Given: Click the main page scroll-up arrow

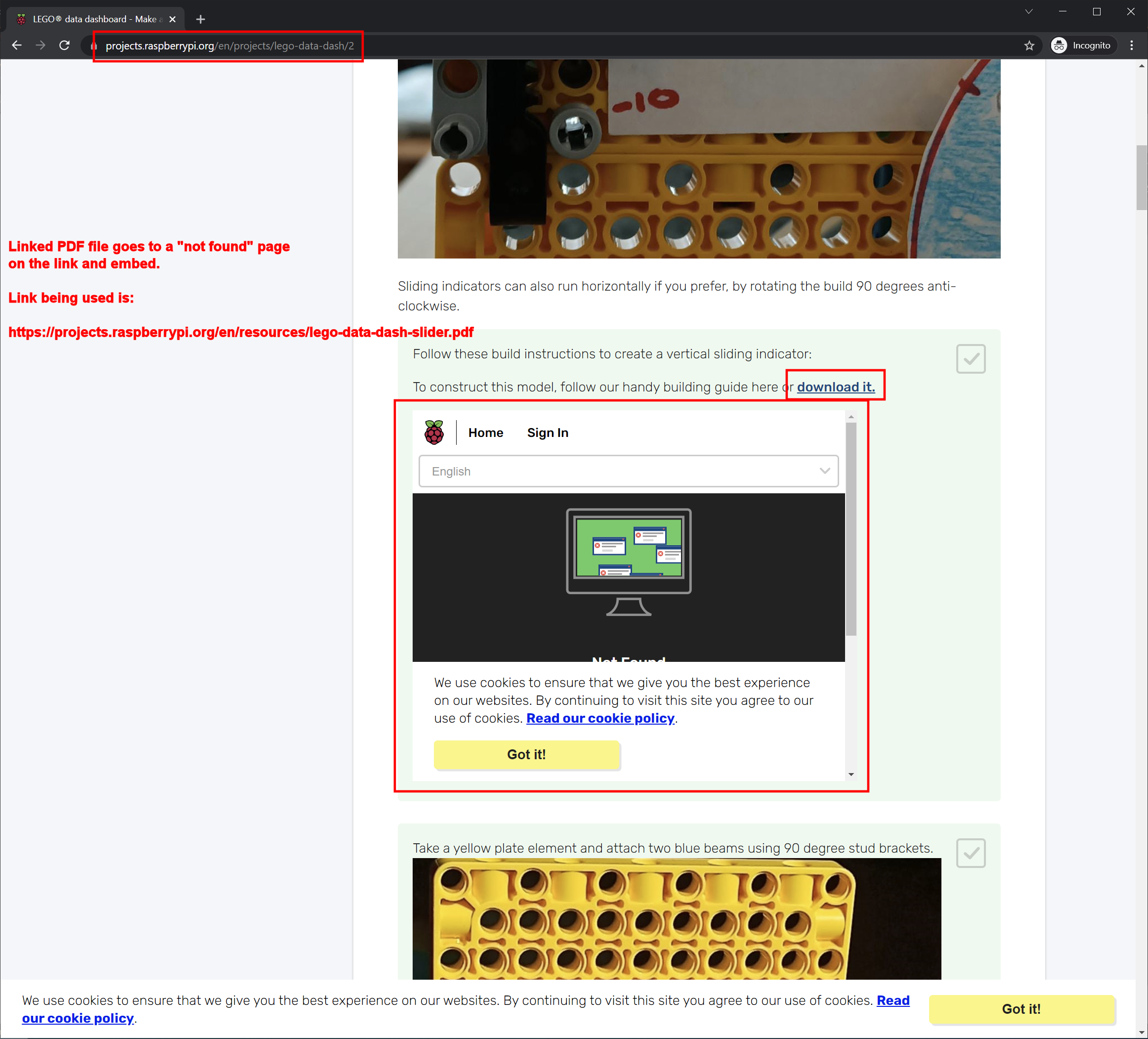Looking at the screenshot, I should pyautogui.click(x=1142, y=66).
